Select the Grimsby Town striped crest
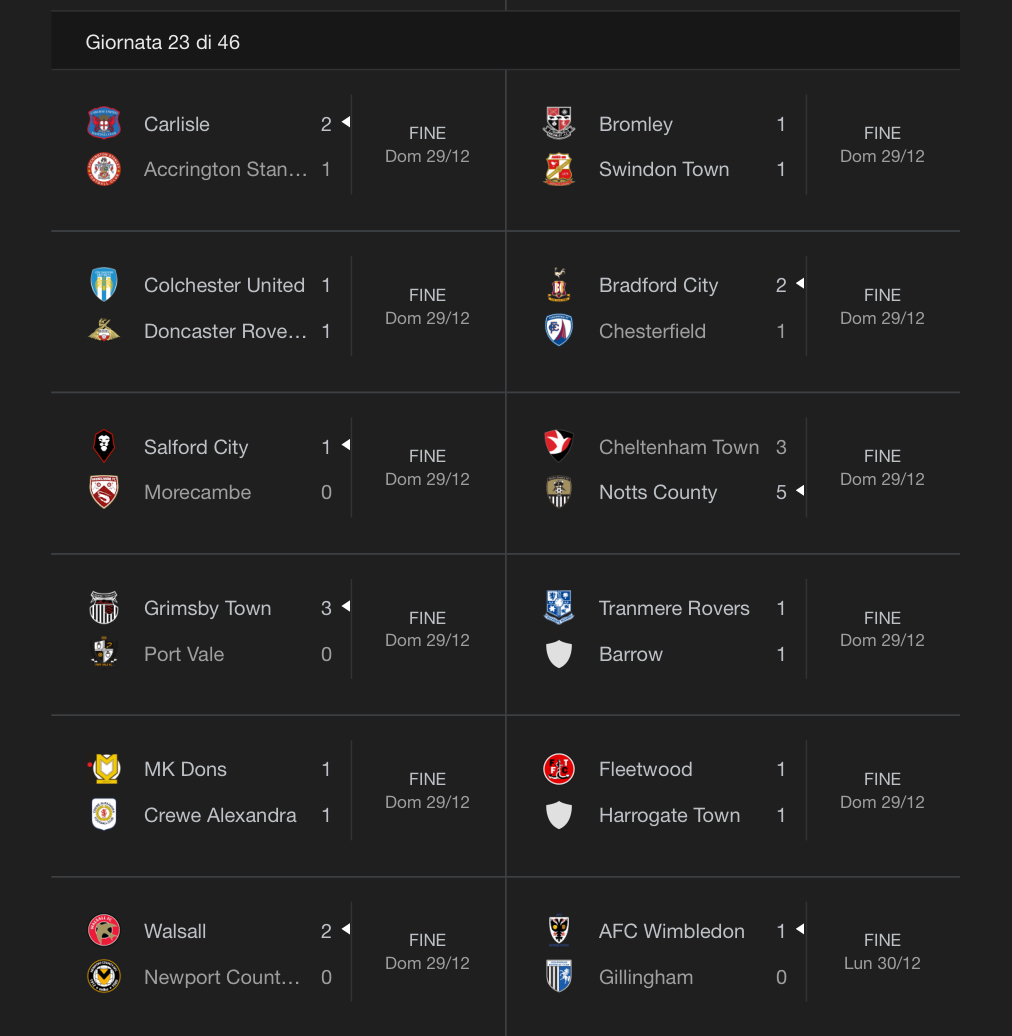Viewport: 1012px width, 1036px height. coord(104,608)
